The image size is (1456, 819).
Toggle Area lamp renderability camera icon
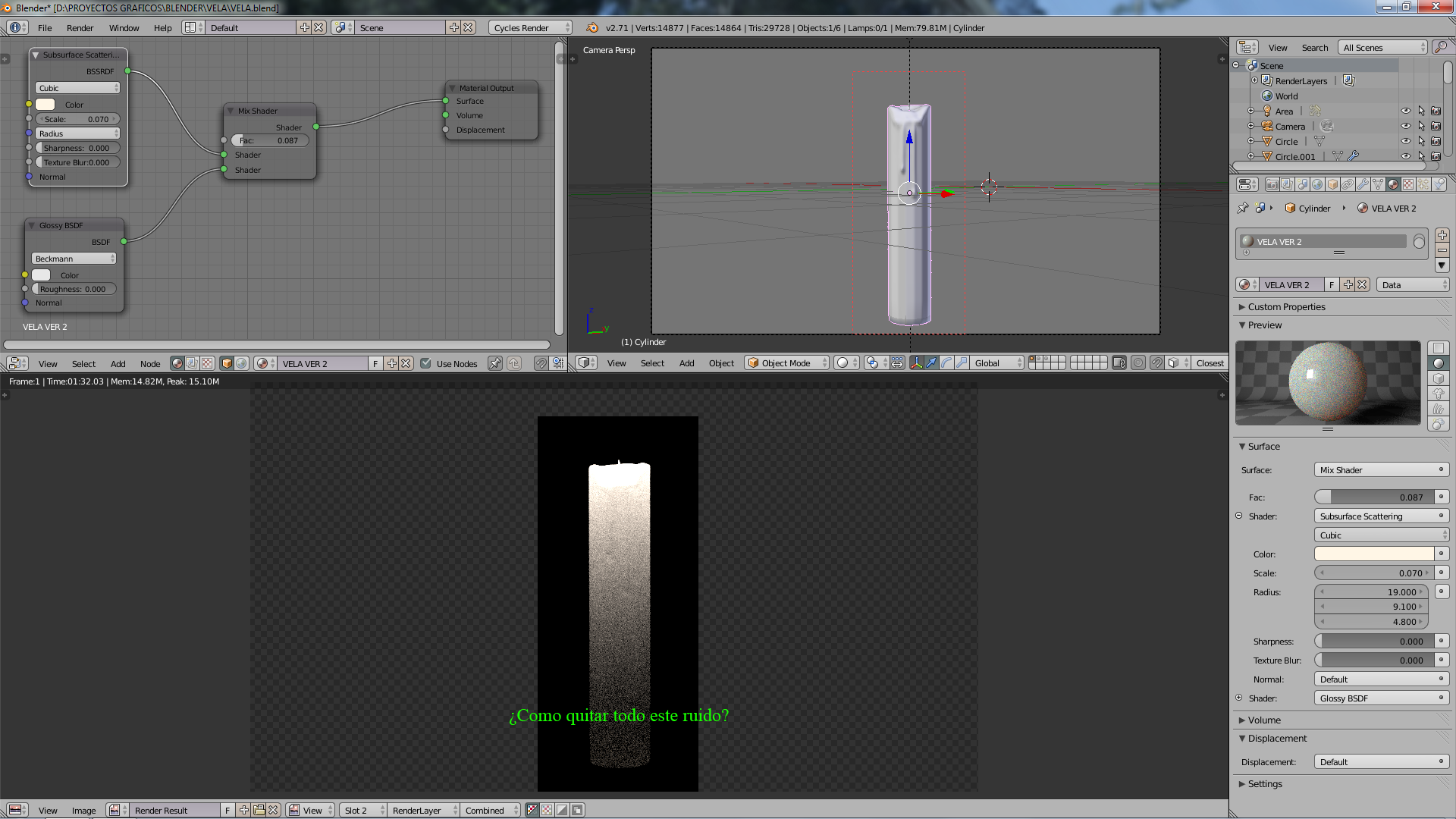(x=1436, y=111)
